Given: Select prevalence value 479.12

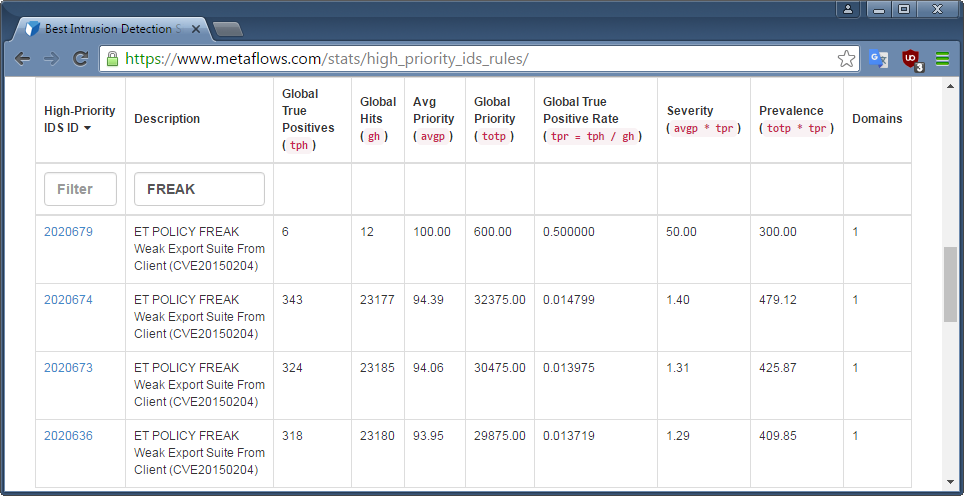Looking at the screenshot, I should pos(778,300).
